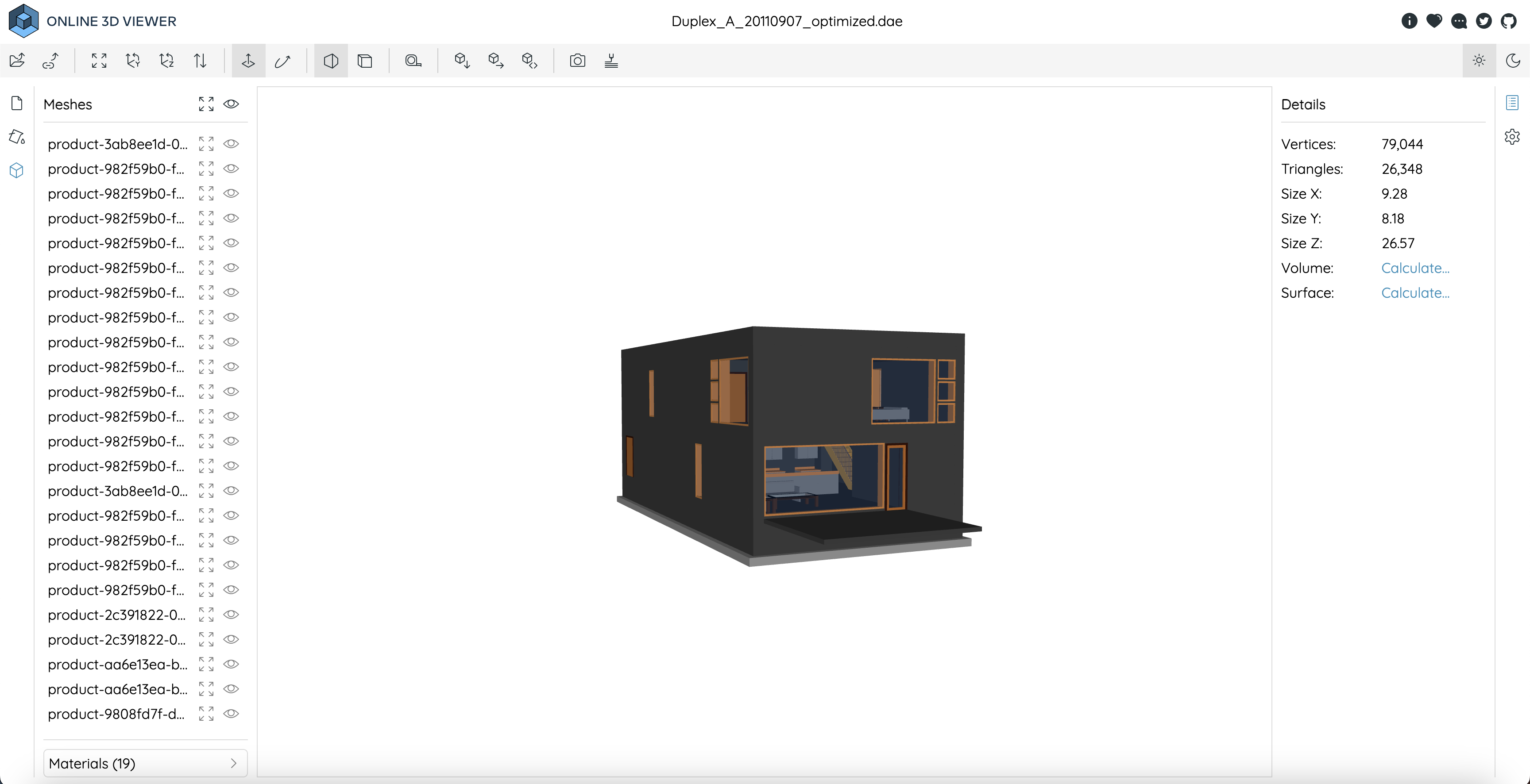Click the Size Z value 26.57
The height and width of the screenshot is (784, 1530).
(1398, 243)
